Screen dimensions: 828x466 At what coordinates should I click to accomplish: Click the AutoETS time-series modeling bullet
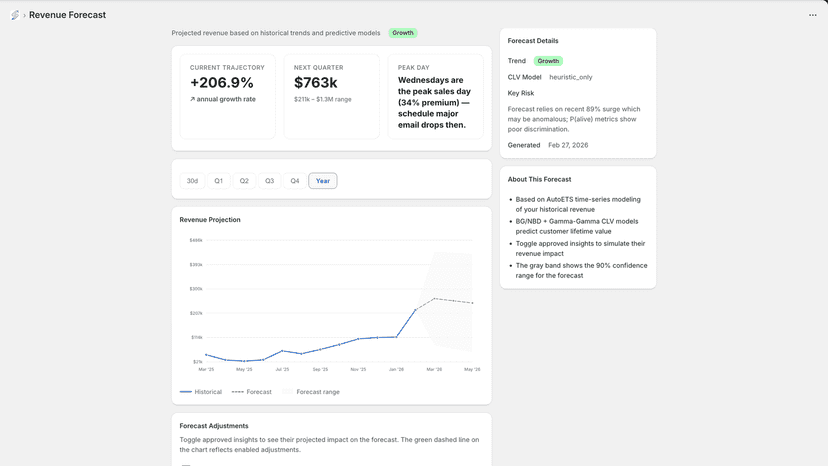point(578,204)
